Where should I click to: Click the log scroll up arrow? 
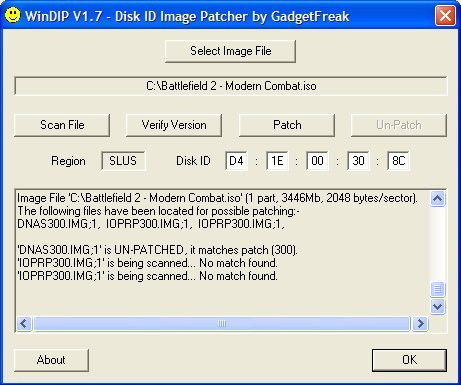tap(437, 199)
